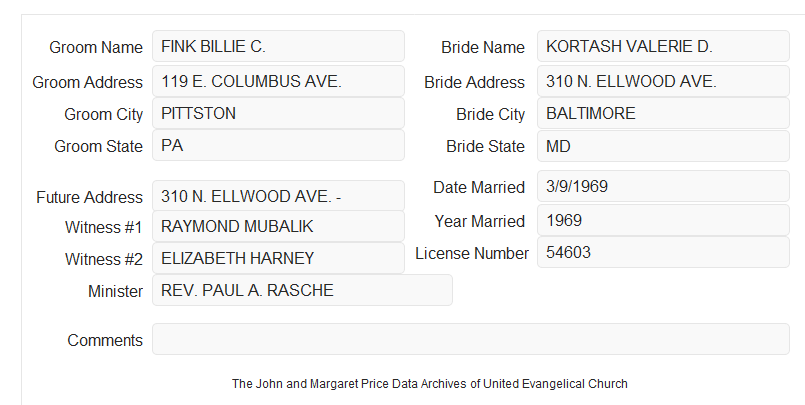Screen dimensions: 805x405
Task: Click the Bride City field showing BALTIMORE
Action: [663, 113]
